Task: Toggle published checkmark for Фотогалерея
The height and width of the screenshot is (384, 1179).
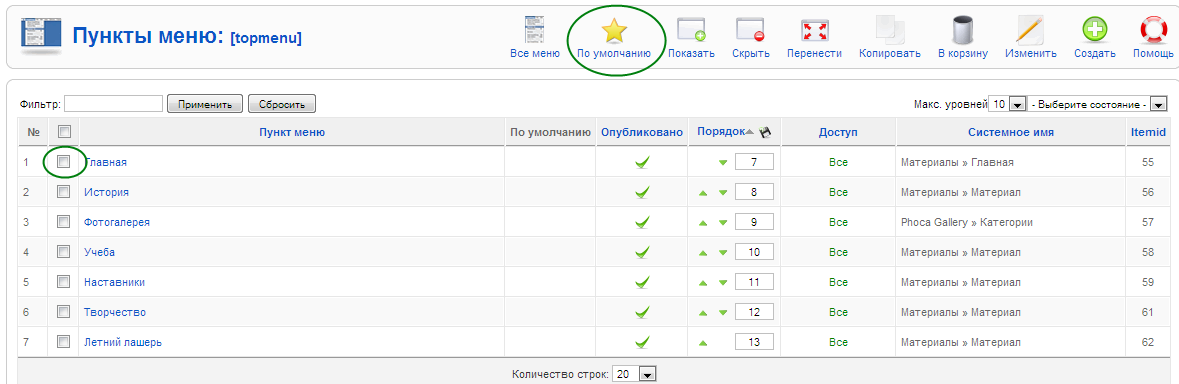Action: (641, 222)
